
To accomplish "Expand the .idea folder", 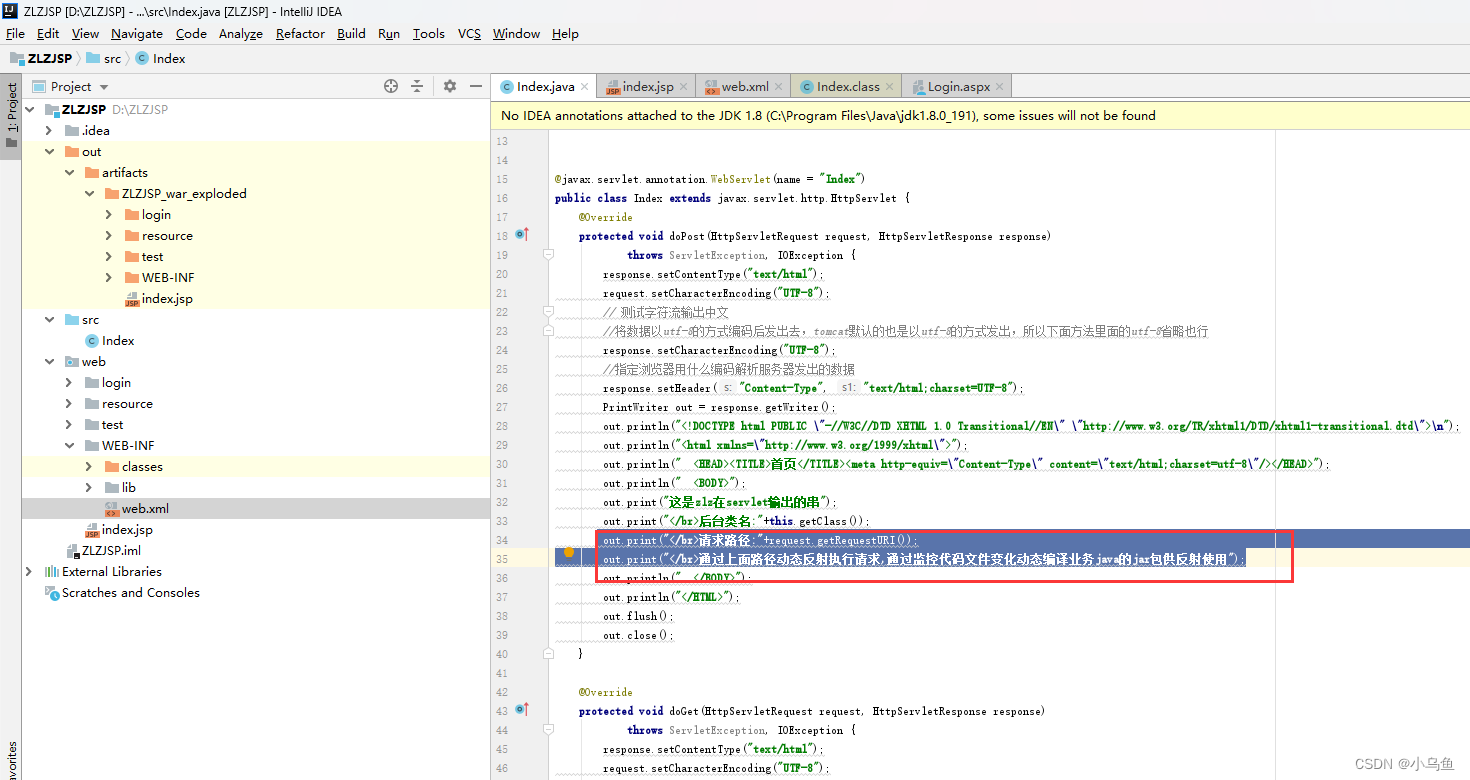I will pyautogui.click(x=49, y=130).
